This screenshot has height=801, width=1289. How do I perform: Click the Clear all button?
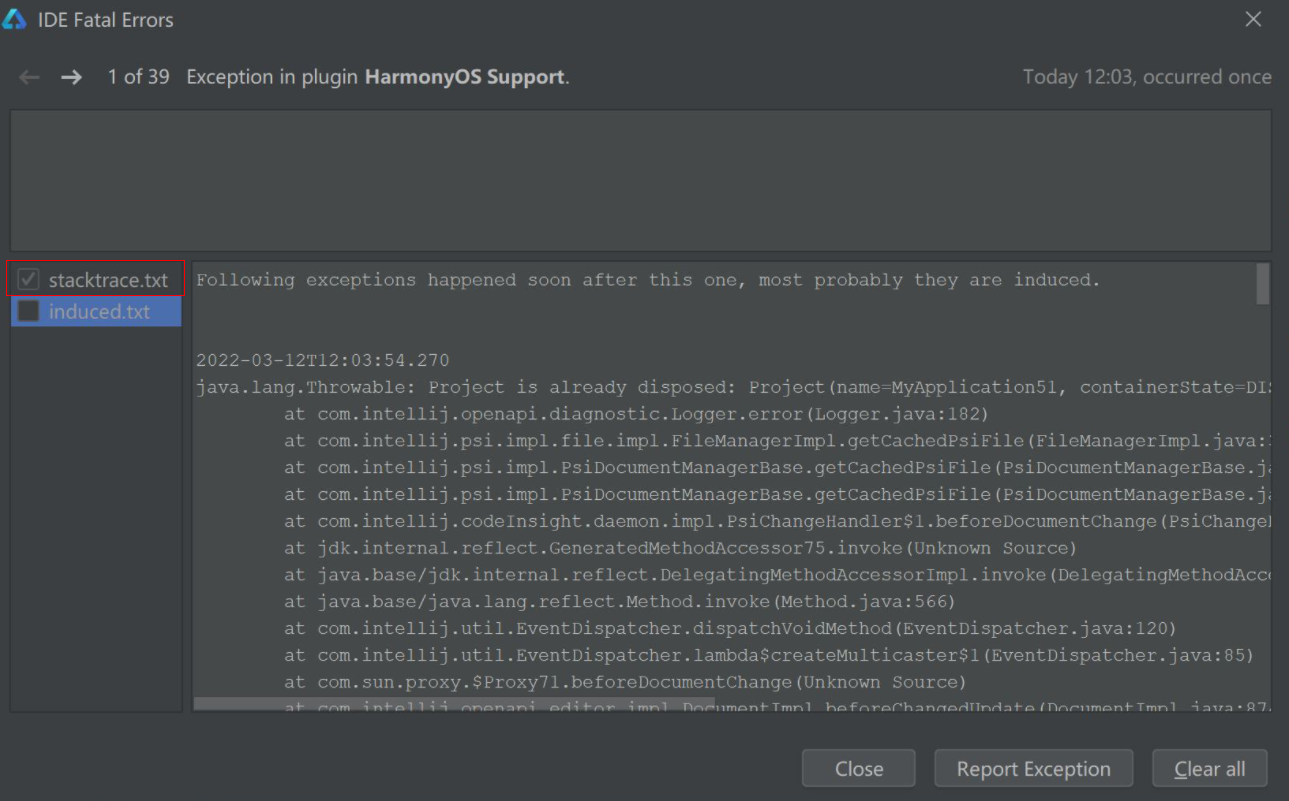click(x=1210, y=768)
